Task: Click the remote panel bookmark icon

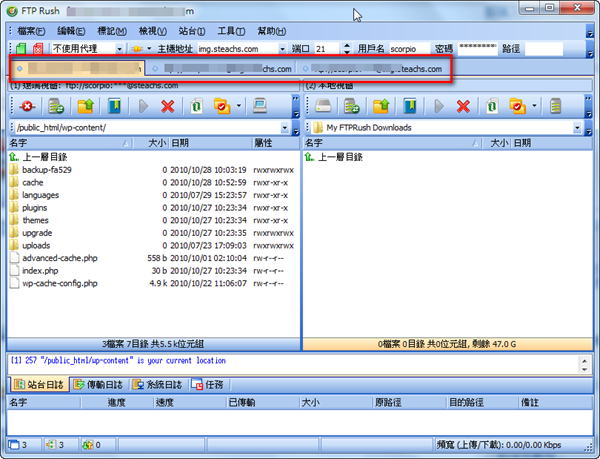Action: click(114, 106)
